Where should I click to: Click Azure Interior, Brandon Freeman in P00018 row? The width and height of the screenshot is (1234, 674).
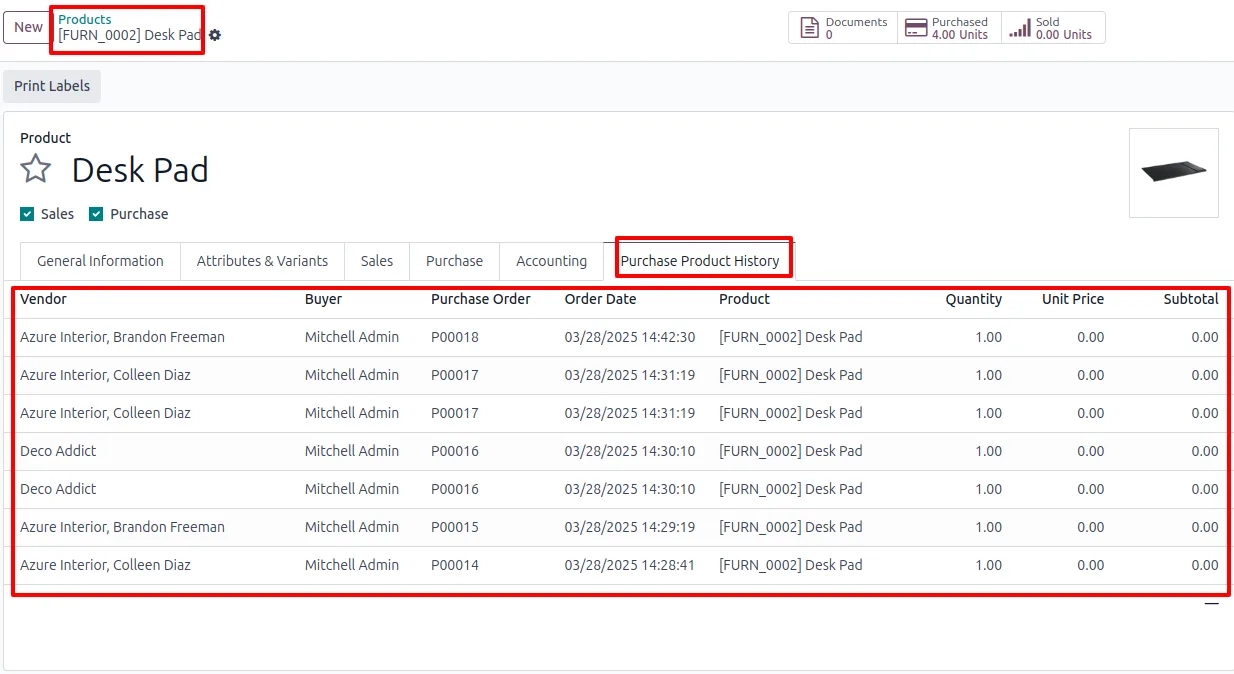122,337
